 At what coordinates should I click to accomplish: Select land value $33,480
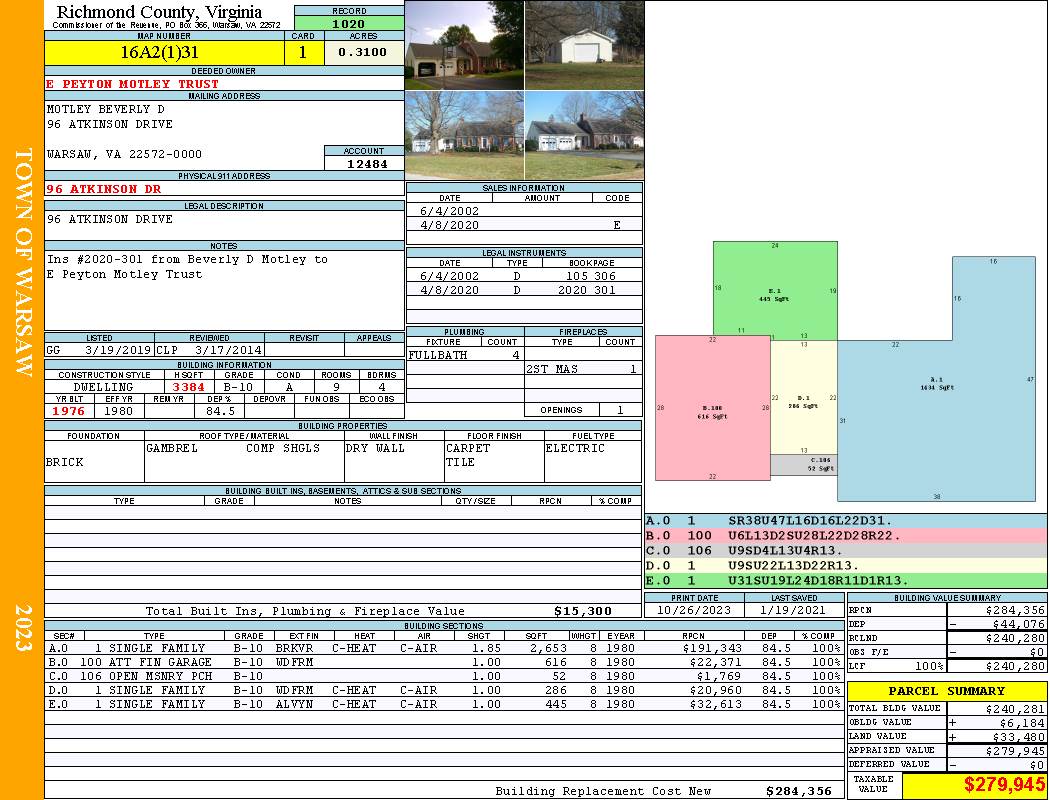coord(1018,737)
